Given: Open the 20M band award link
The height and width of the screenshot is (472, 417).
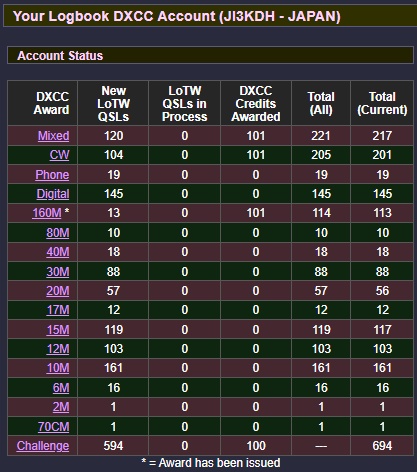Looking at the screenshot, I should [58, 291].
